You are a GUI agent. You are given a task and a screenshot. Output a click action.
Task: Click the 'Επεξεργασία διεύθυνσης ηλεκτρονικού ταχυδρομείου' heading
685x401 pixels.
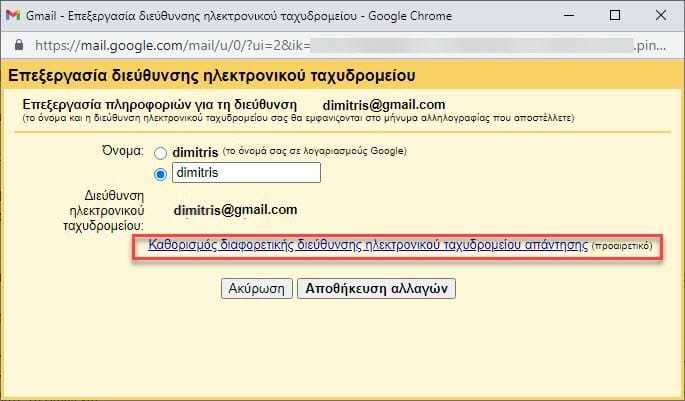coord(211,76)
